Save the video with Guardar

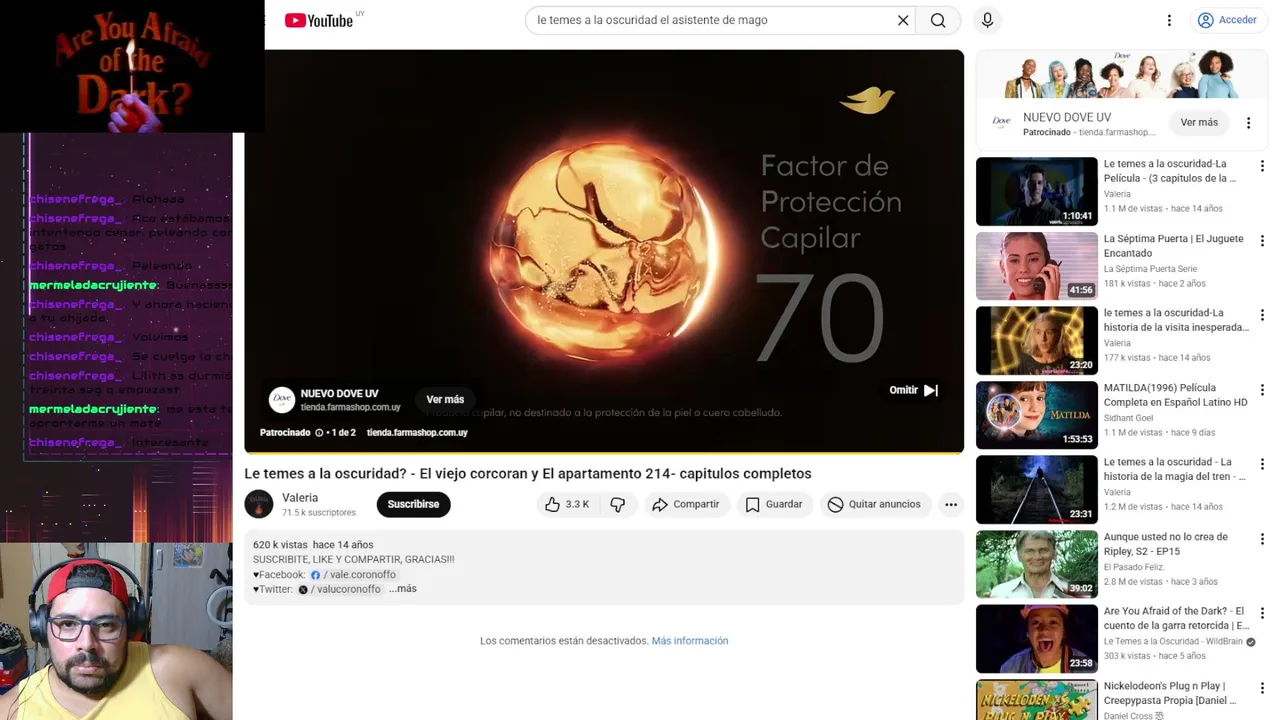tap(774, 504)
